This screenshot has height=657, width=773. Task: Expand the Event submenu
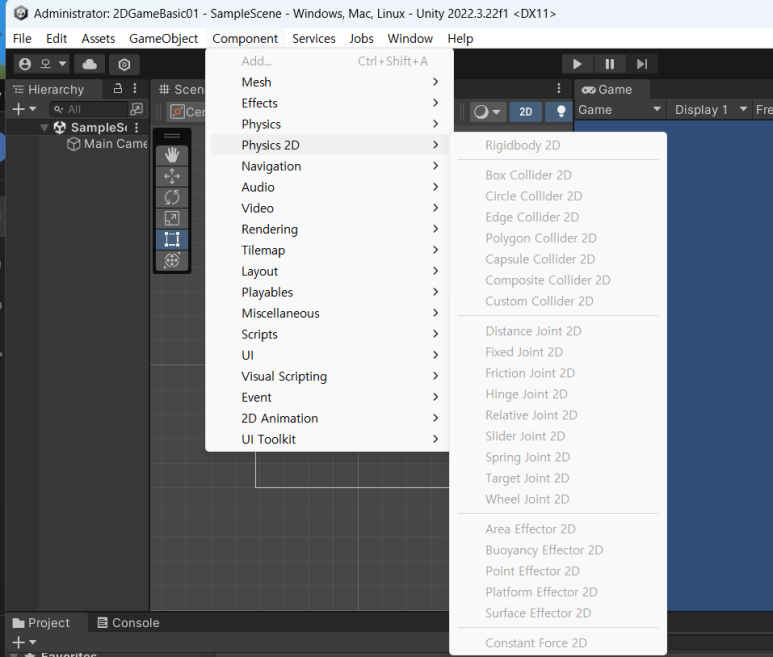pyautogui.click(x=329, y=397)
